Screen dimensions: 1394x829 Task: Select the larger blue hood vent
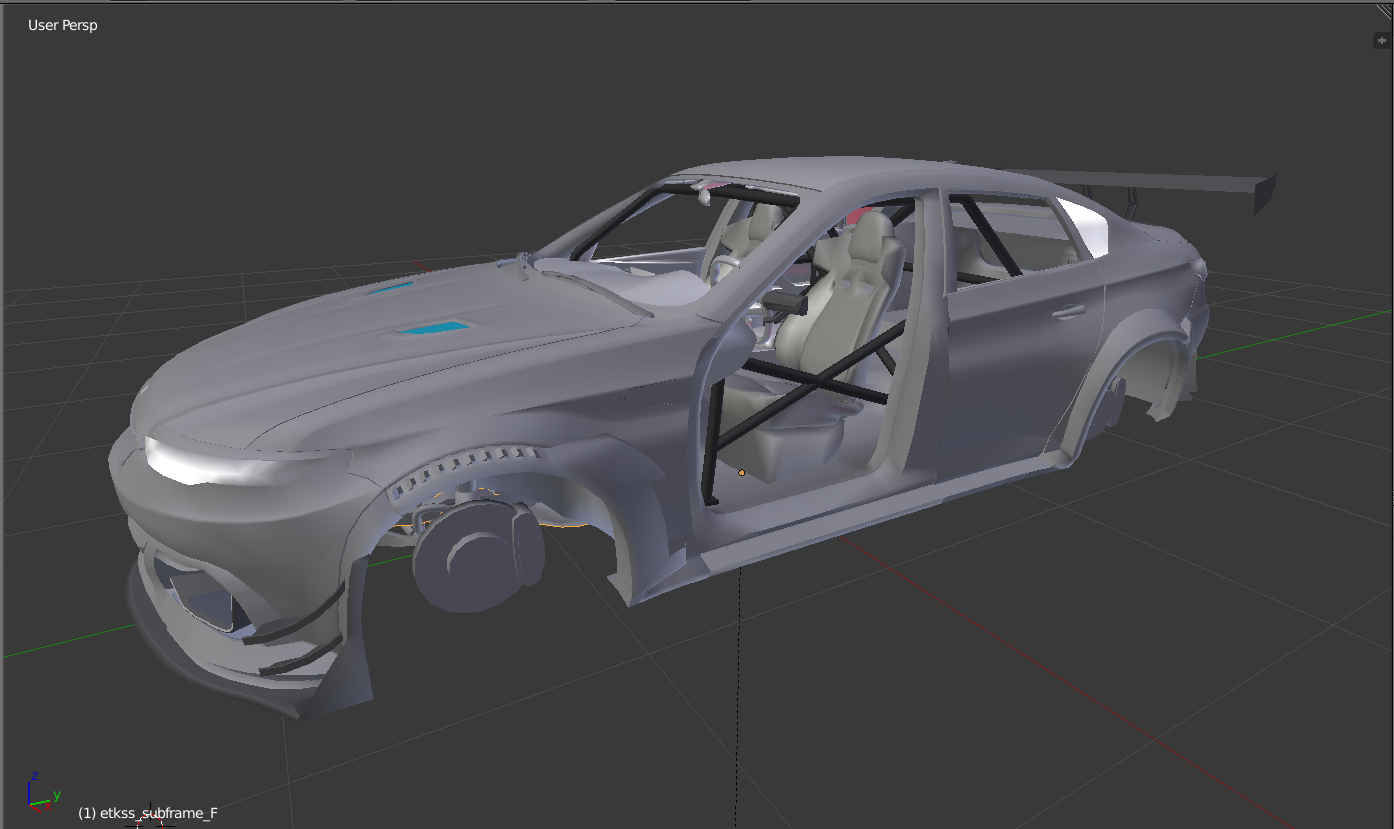coord(432,326)
